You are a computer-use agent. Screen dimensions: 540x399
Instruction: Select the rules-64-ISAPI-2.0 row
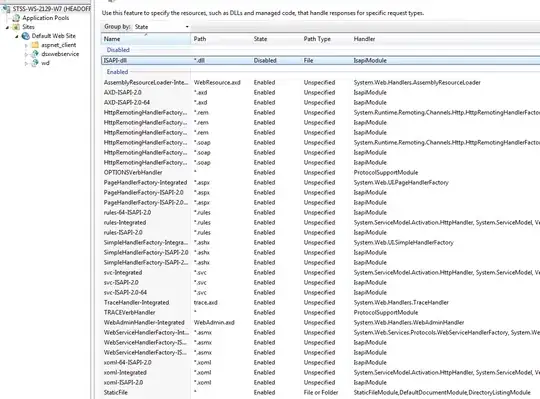click(x=321, y=212)
